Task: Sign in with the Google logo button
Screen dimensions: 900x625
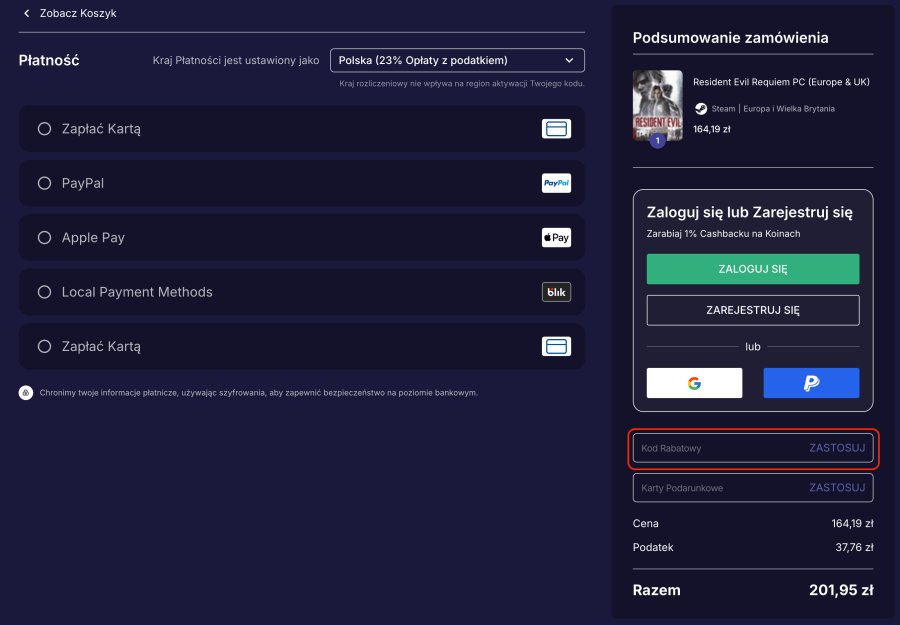Action: coord(695,383)
